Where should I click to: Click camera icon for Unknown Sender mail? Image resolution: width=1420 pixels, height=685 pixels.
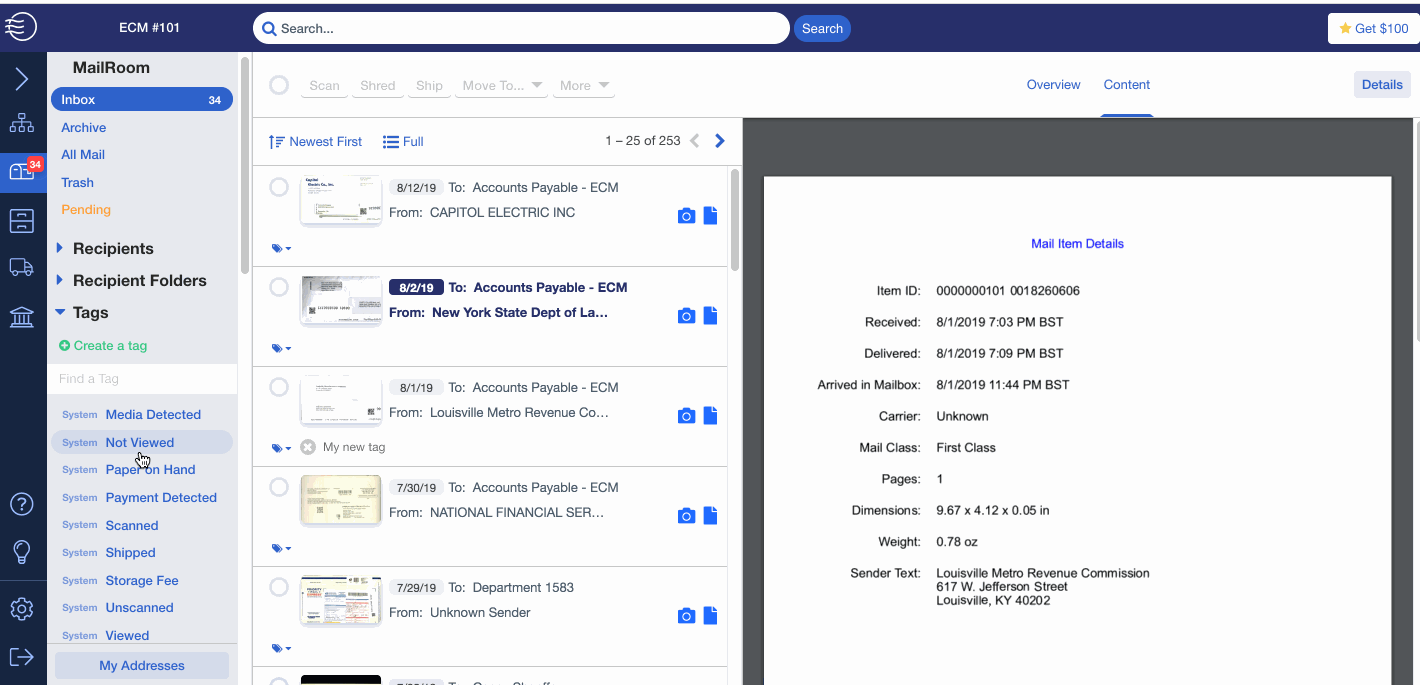pos(686,616)
